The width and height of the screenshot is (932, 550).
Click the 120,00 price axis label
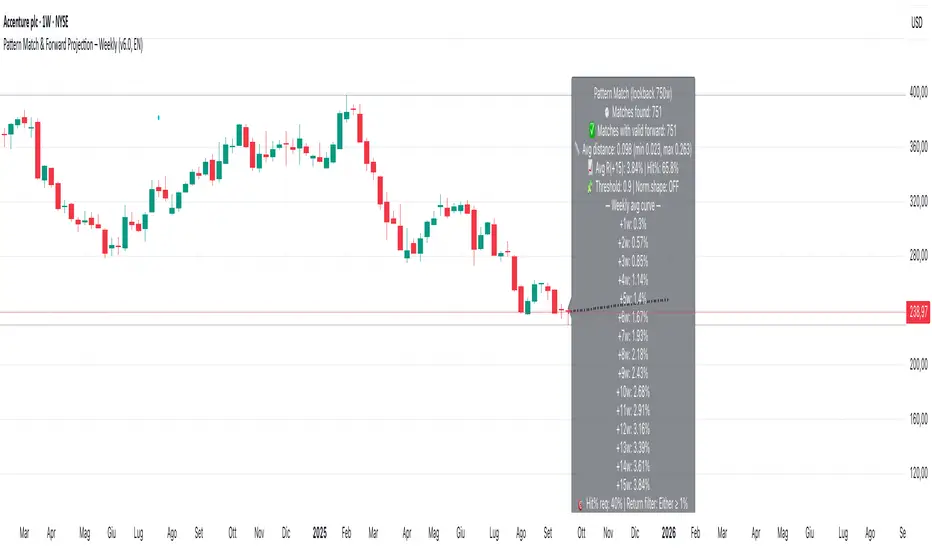coord(917,473)
